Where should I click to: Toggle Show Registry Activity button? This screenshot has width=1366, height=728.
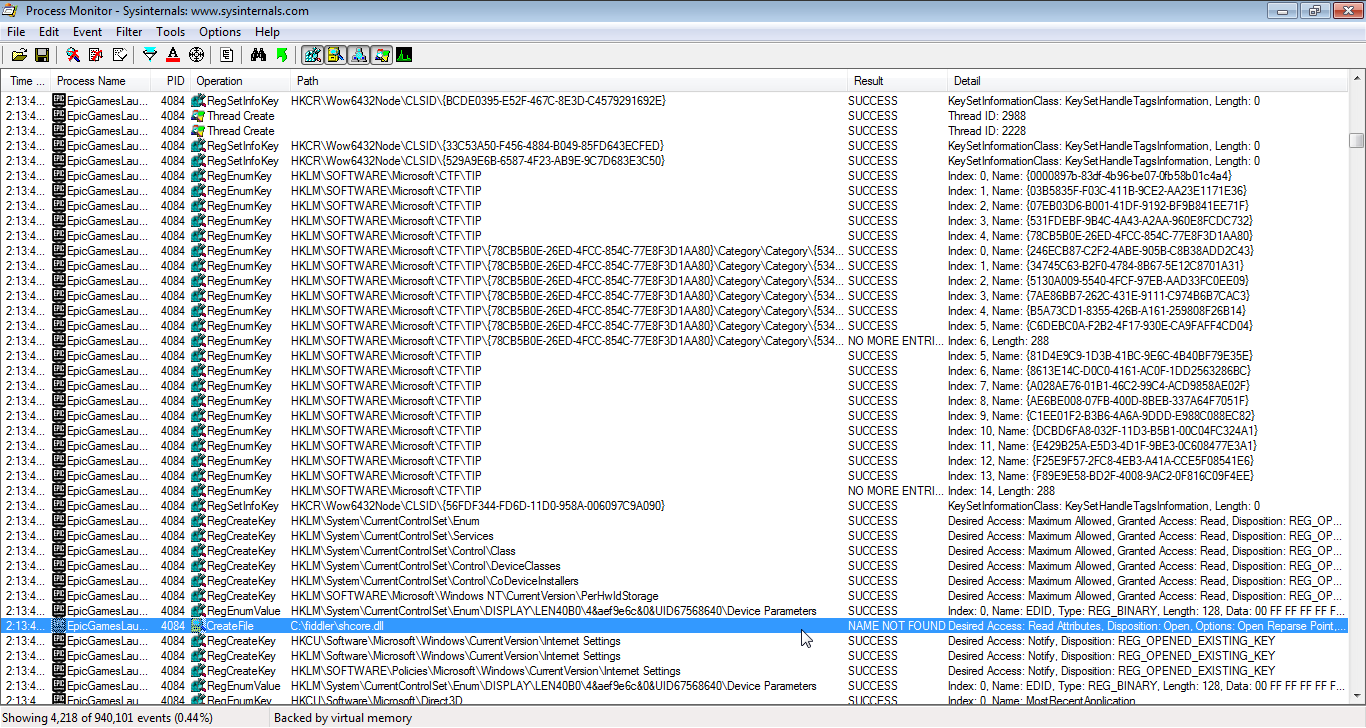tap(312, 54)
